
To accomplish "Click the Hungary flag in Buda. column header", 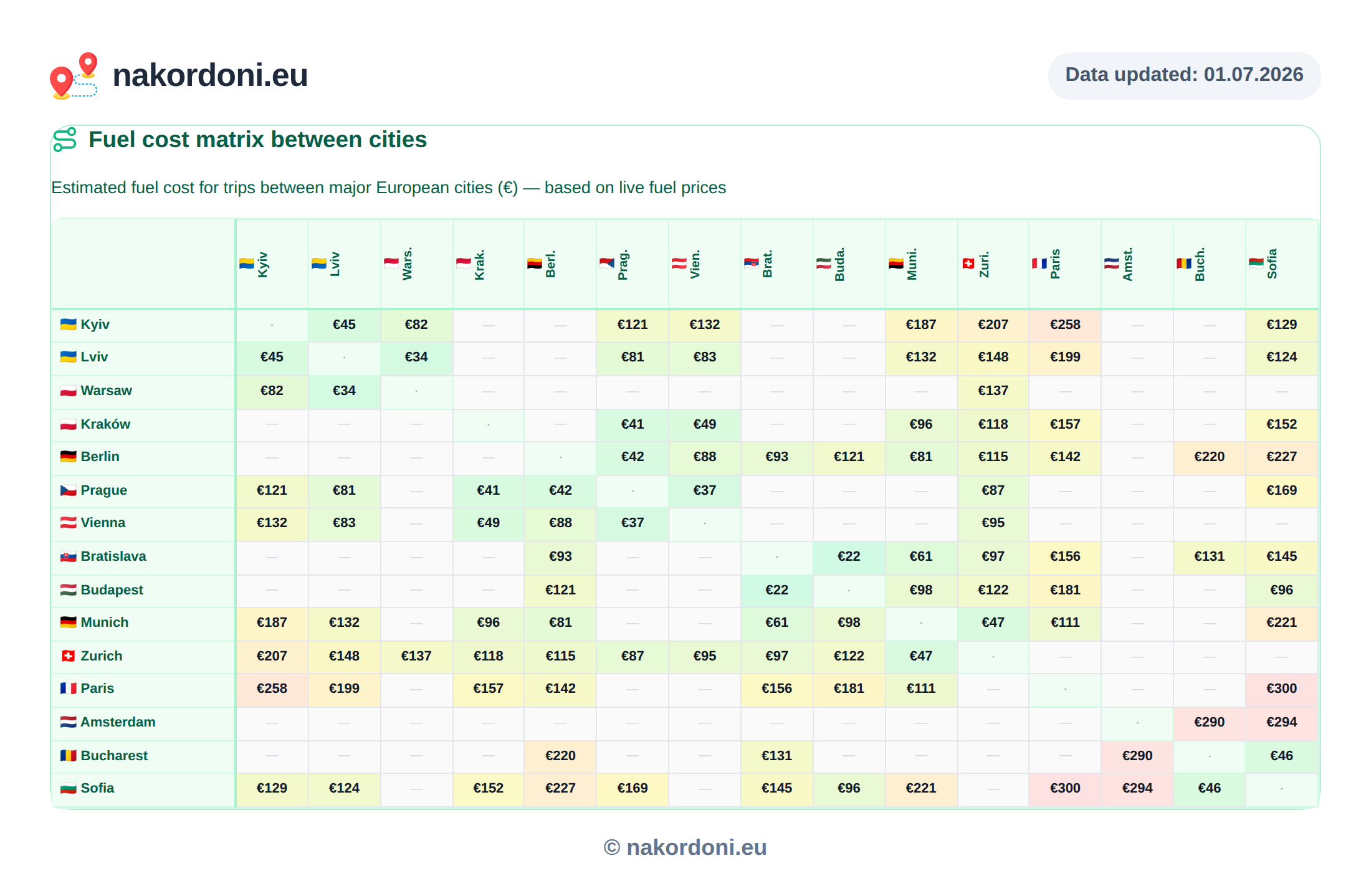I will click(823, 264).
